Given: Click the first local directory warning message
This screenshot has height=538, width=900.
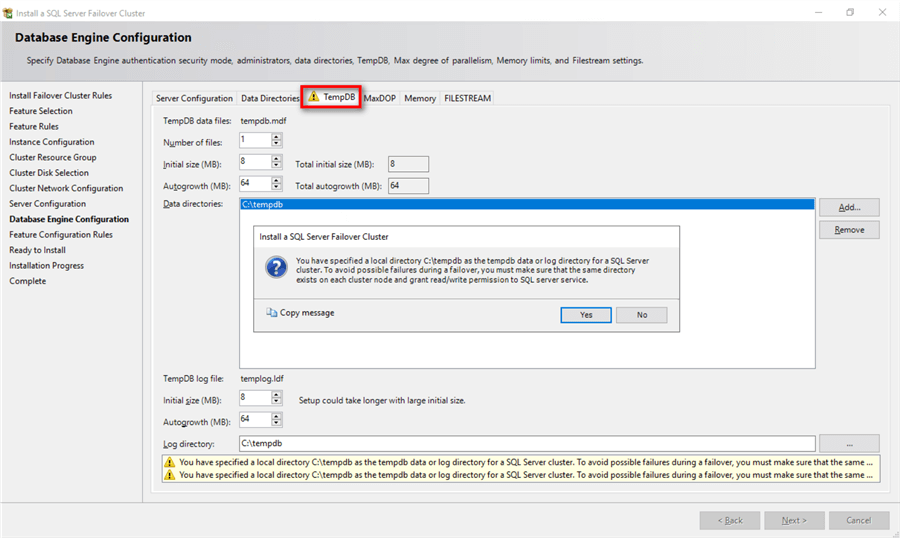Looking at the screenshot, I should pos(526,462).
